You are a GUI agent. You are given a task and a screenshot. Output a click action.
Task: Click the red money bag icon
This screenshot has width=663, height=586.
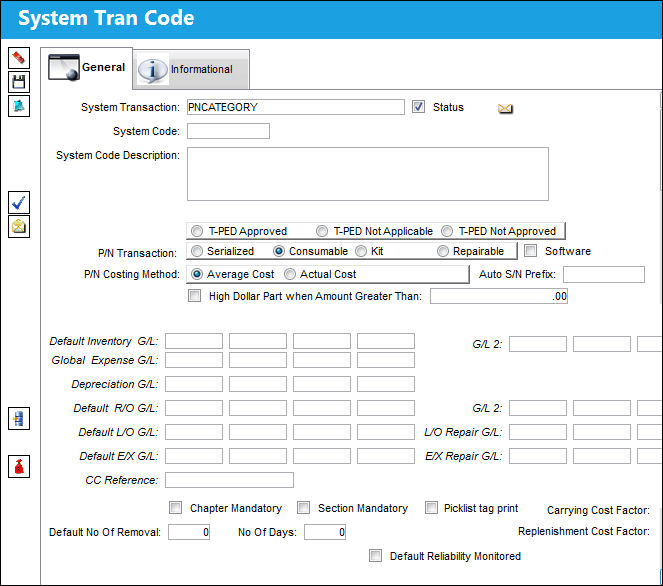point(19,467)
